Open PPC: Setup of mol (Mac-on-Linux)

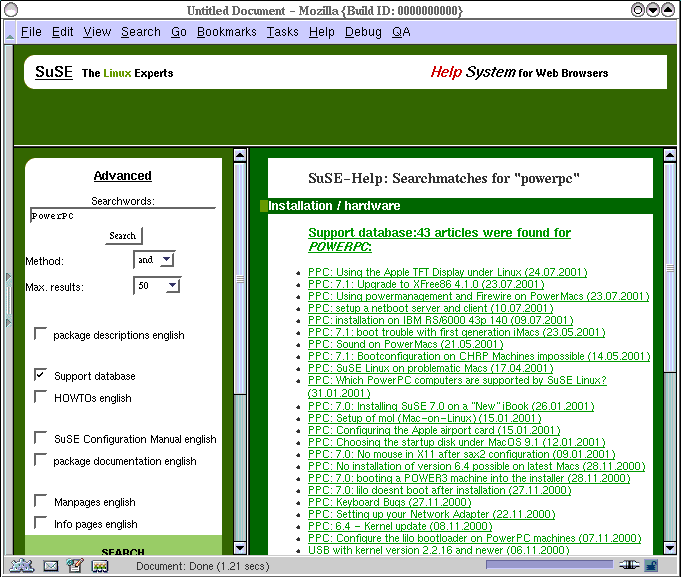point(425,418)
